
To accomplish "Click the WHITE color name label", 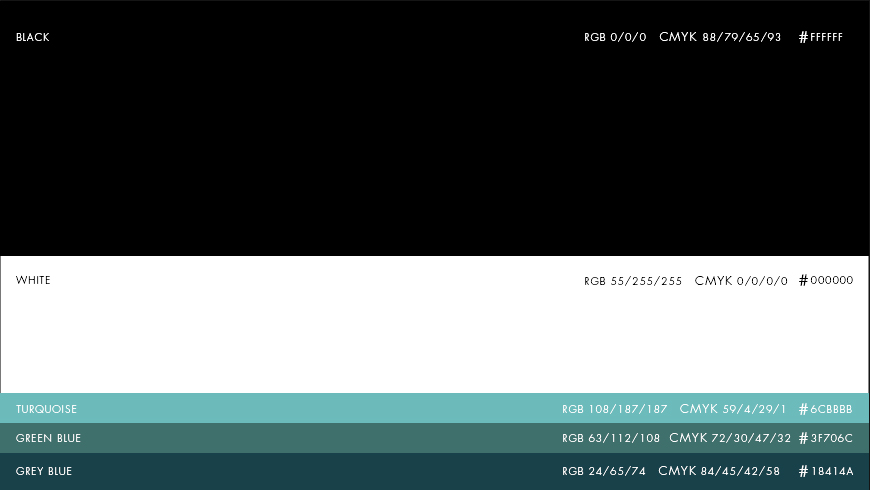I will 33,280.
